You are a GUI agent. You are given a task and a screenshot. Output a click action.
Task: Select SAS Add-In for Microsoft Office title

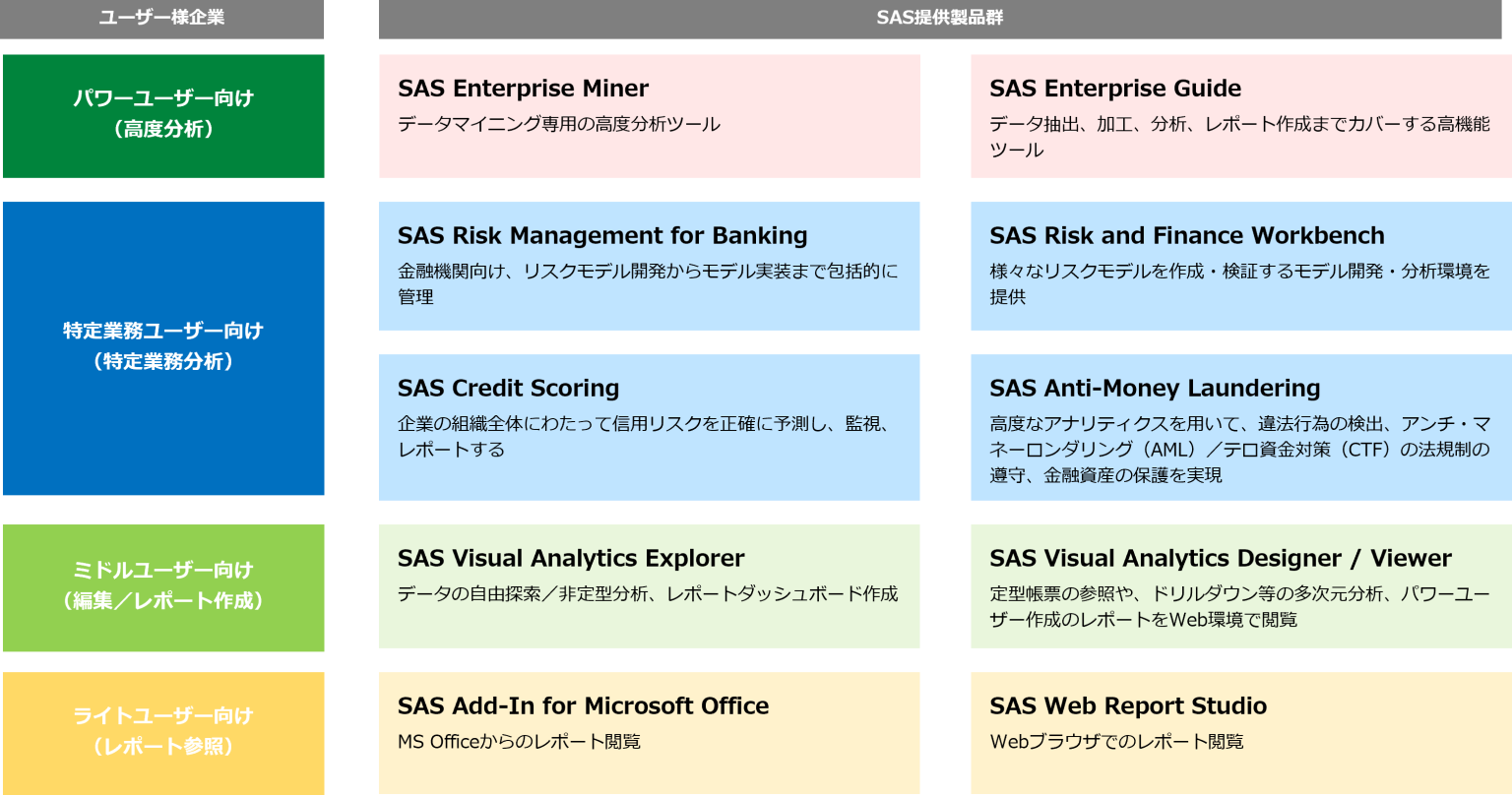point(583,706)
